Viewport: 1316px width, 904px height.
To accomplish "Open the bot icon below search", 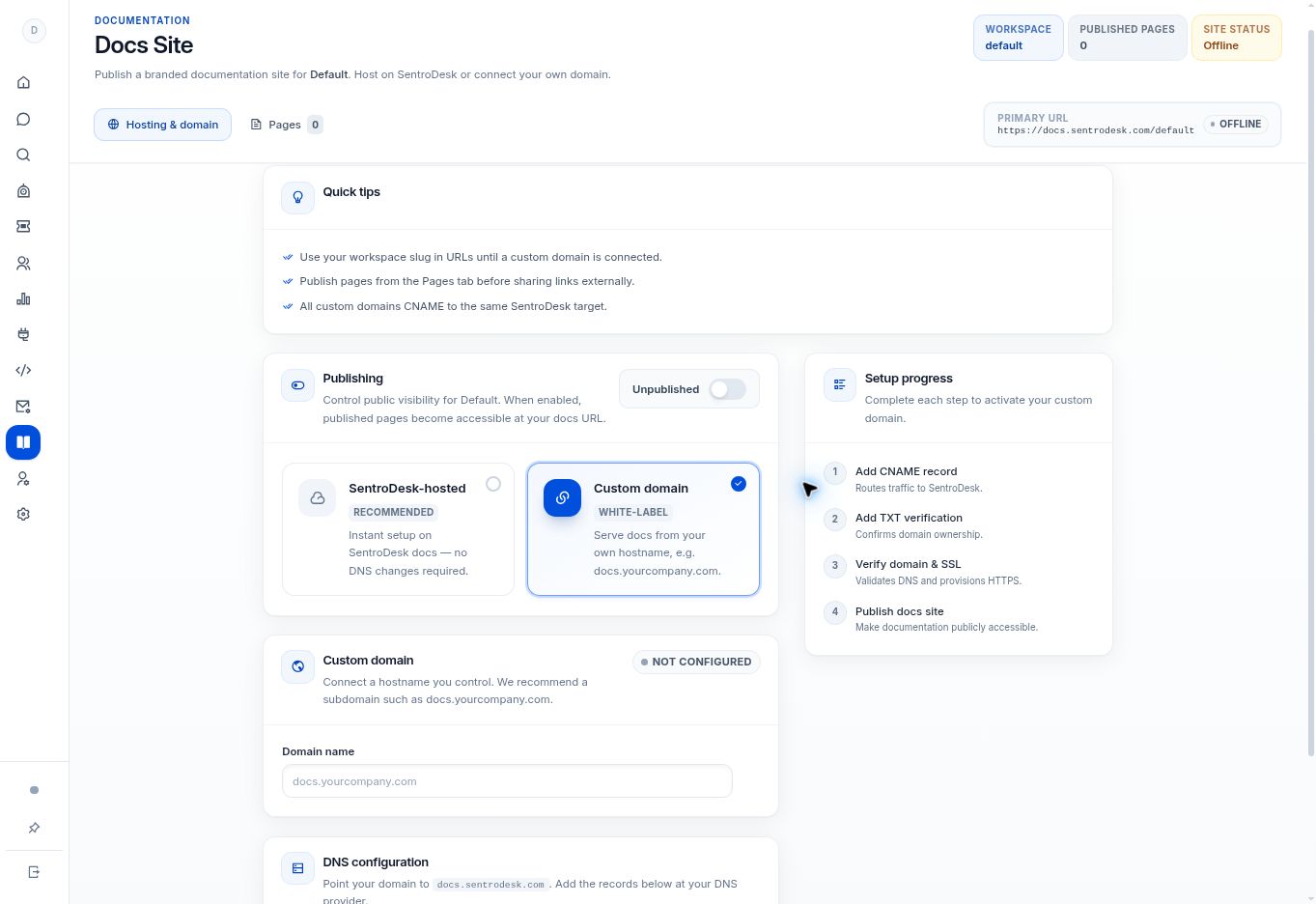I will pos(23,190).
